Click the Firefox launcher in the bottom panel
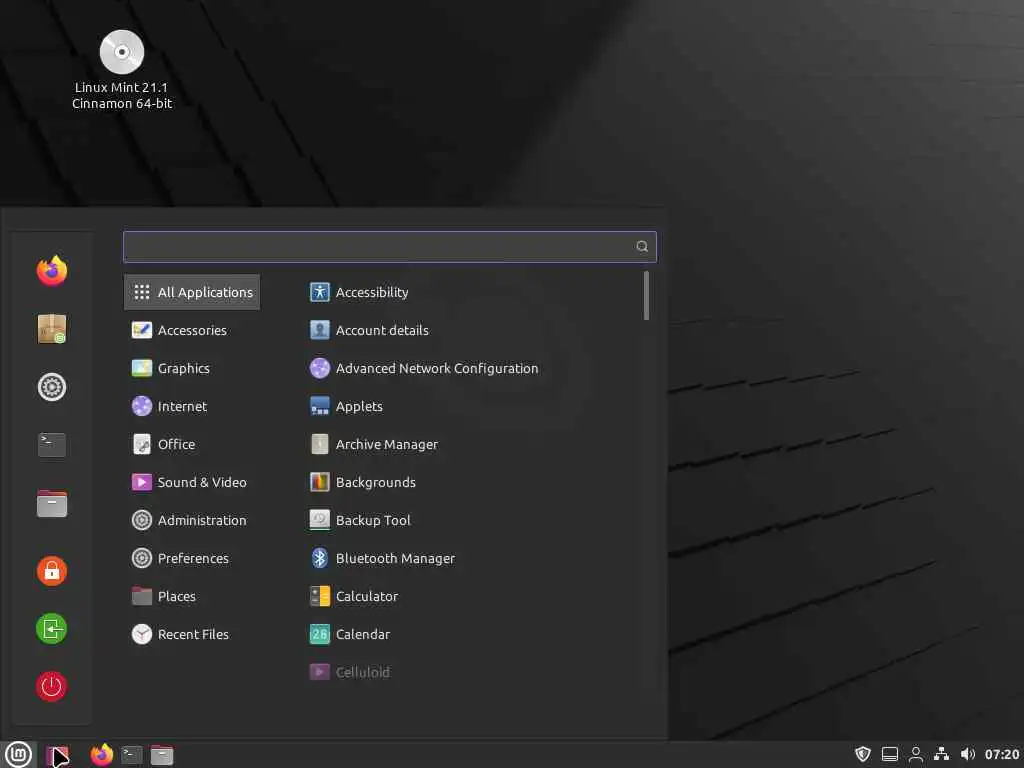 coord(101,755)
